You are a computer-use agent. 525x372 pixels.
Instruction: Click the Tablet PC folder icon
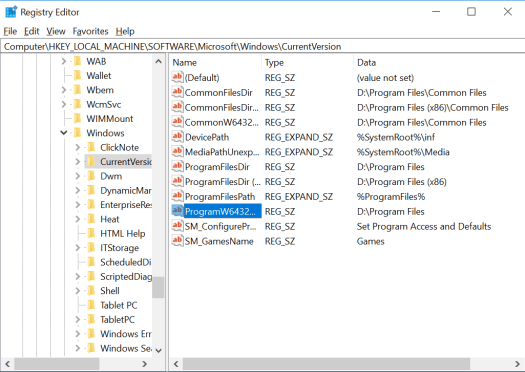coord(91,305)
